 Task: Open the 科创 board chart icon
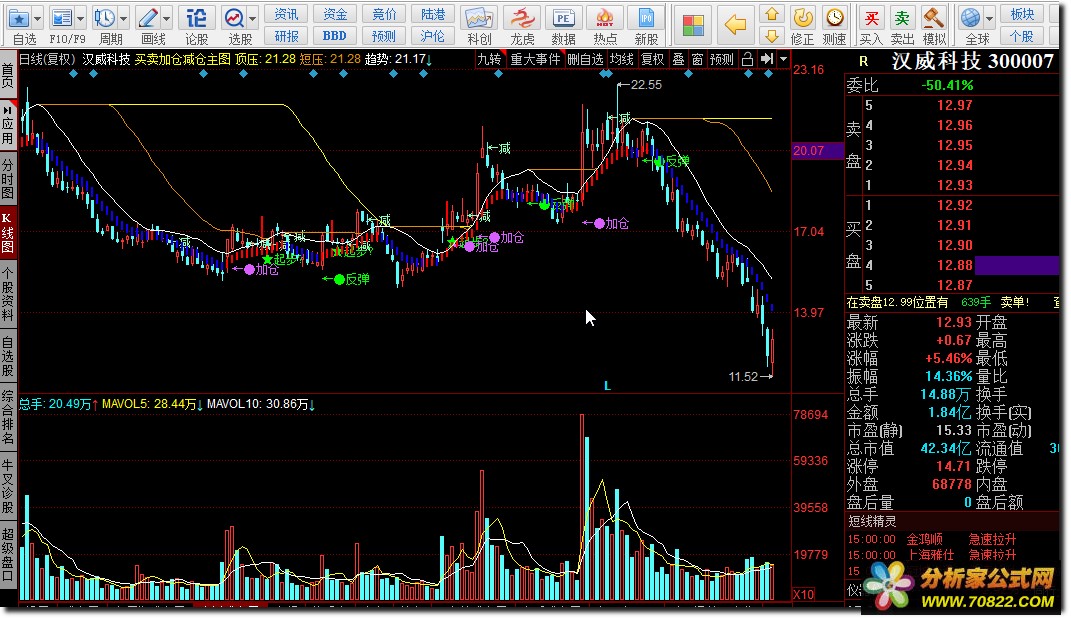(479, 18)
